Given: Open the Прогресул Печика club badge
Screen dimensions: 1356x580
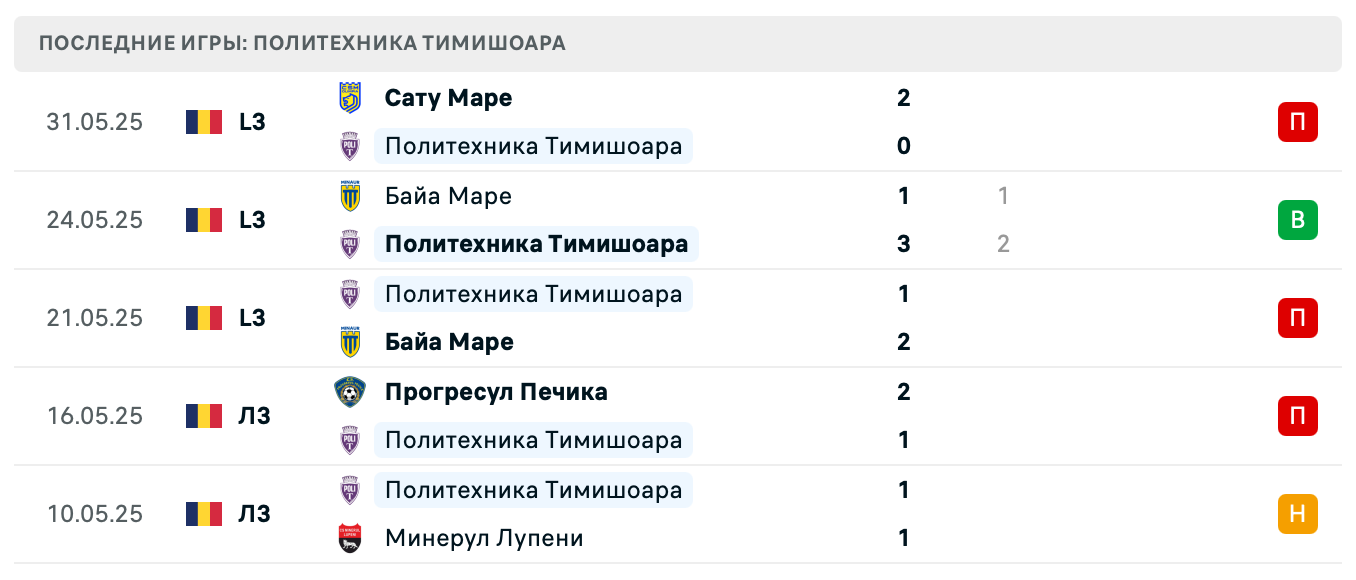Looking at the screenshot, I should 349,392.
